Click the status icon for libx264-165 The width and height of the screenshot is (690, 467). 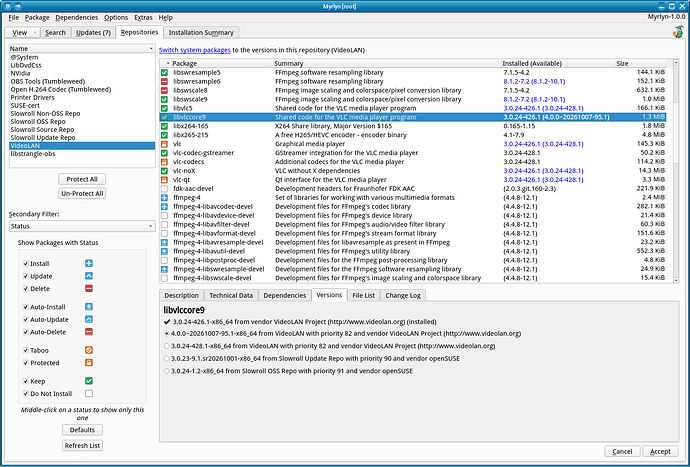coord(164,126)
